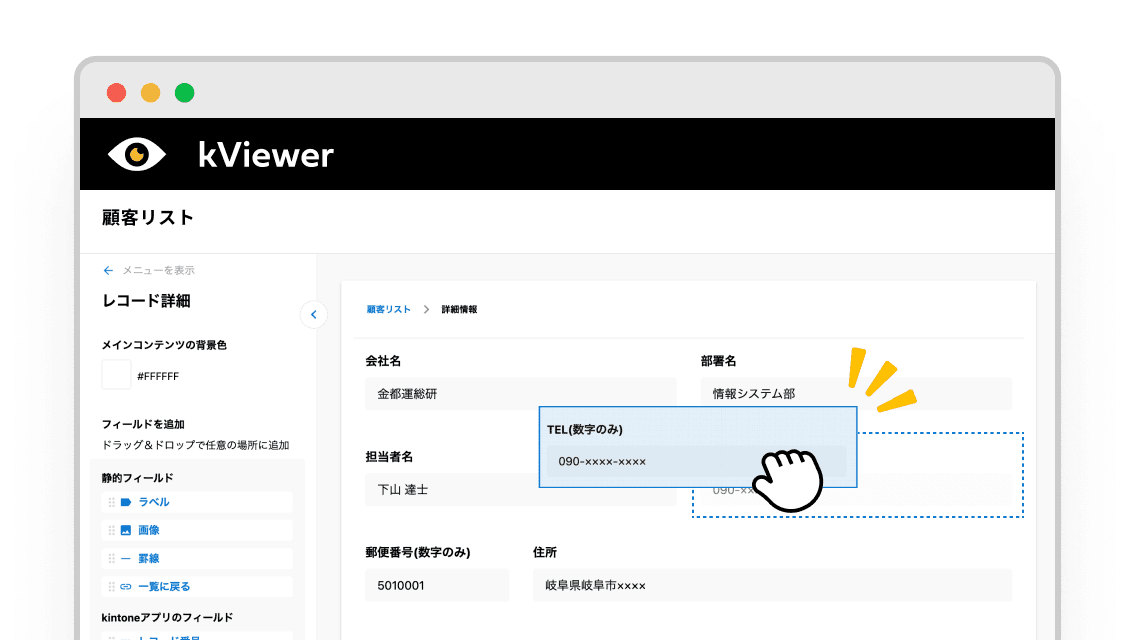Open the menu via メニューを表示
1136x640 pixels.
[x=160, y=270]
